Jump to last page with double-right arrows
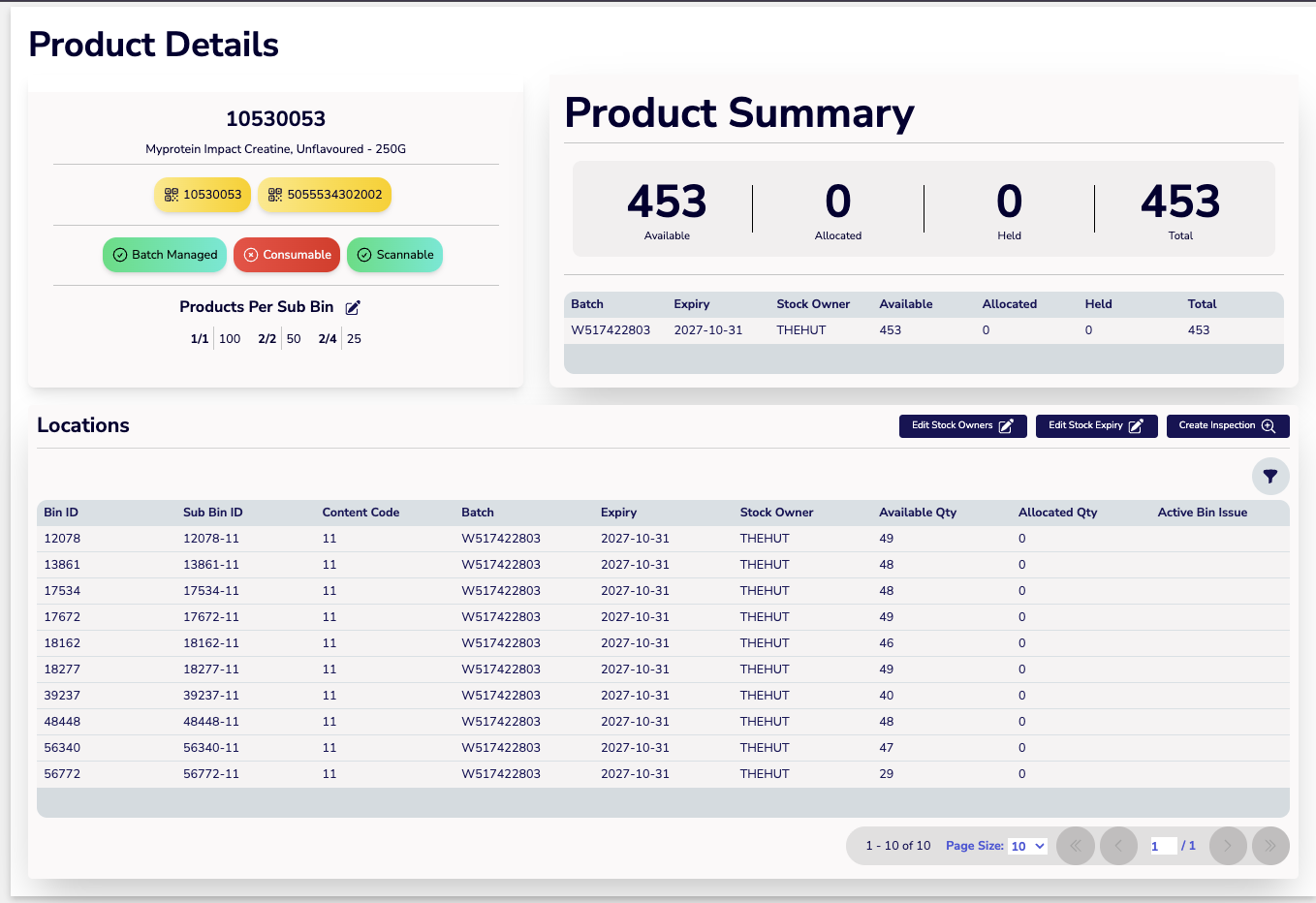This screenshot has width=1316, height=903. pyautogui.click(x=1270, y=846)
